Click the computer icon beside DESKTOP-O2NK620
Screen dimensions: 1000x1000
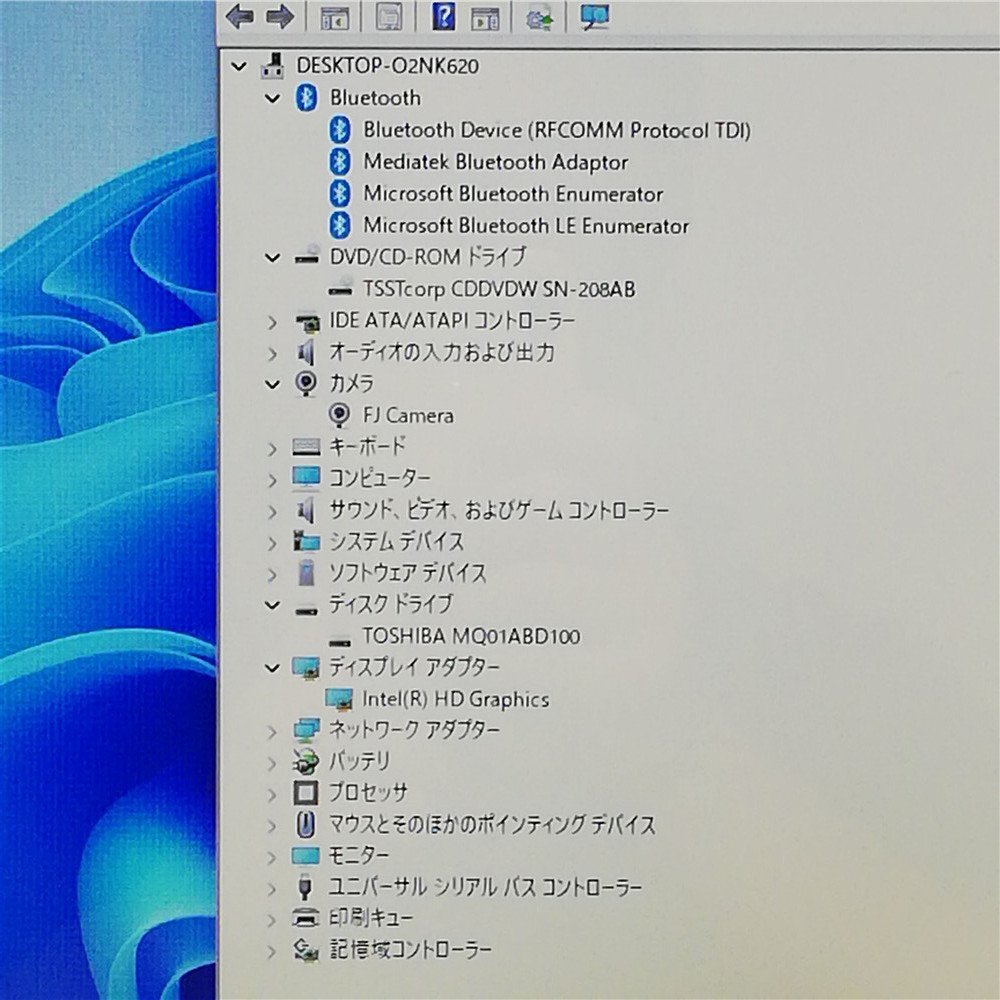click(273, 66)
